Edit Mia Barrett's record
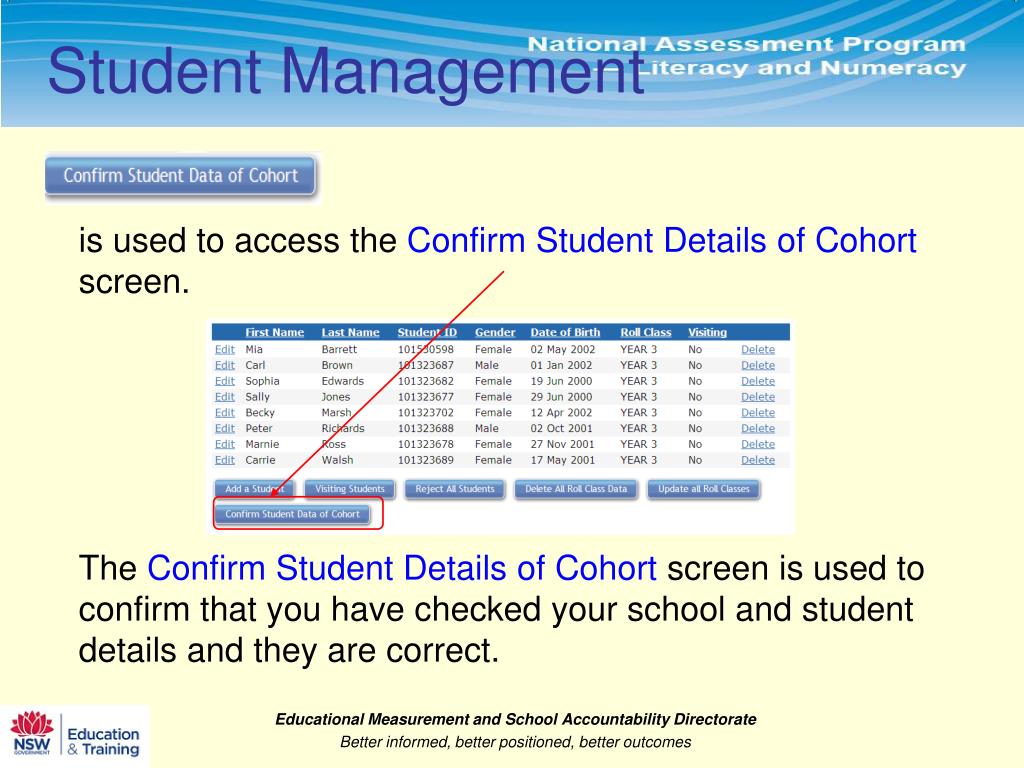The width and height of the screenshot is (1024, 768). [x=225, y=349]
